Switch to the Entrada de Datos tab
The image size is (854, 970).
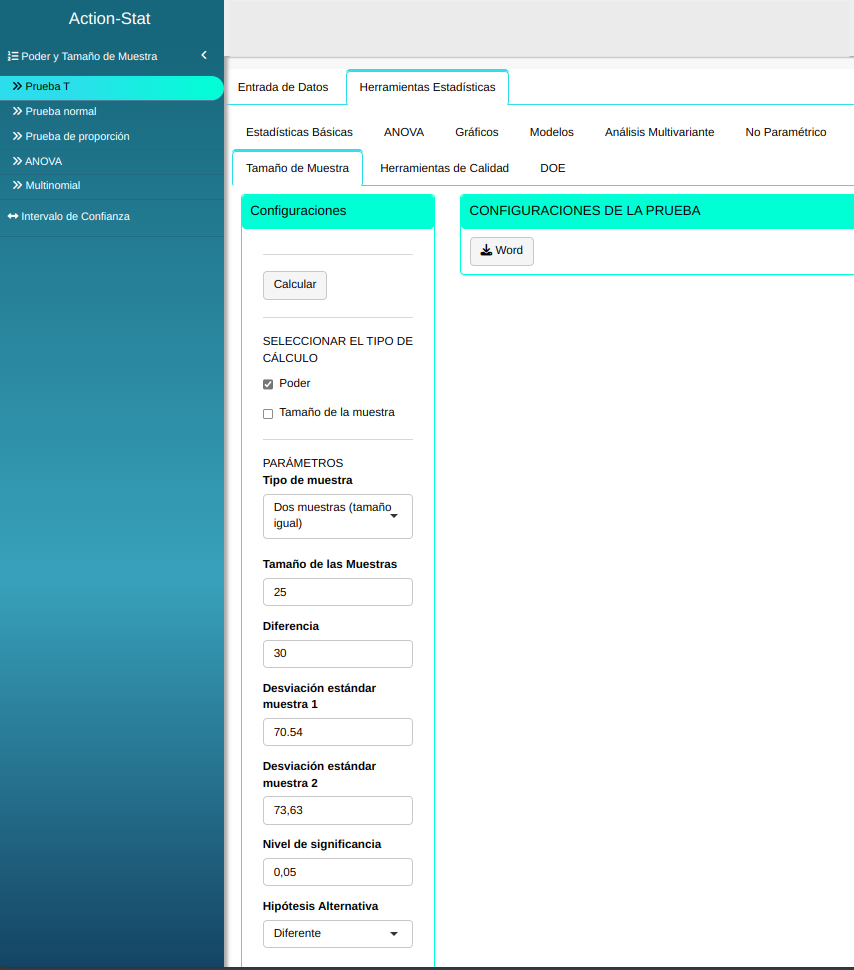coord(283,87)
